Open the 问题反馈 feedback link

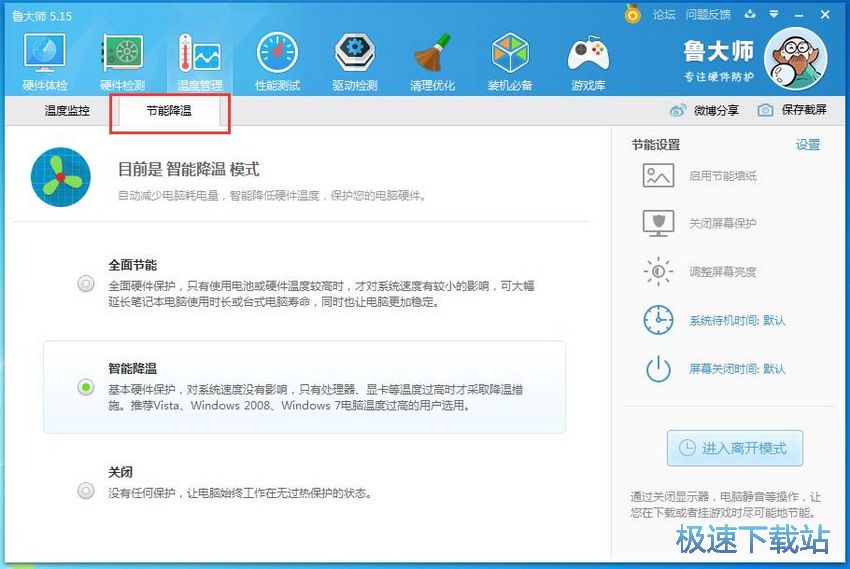[708, 15]
